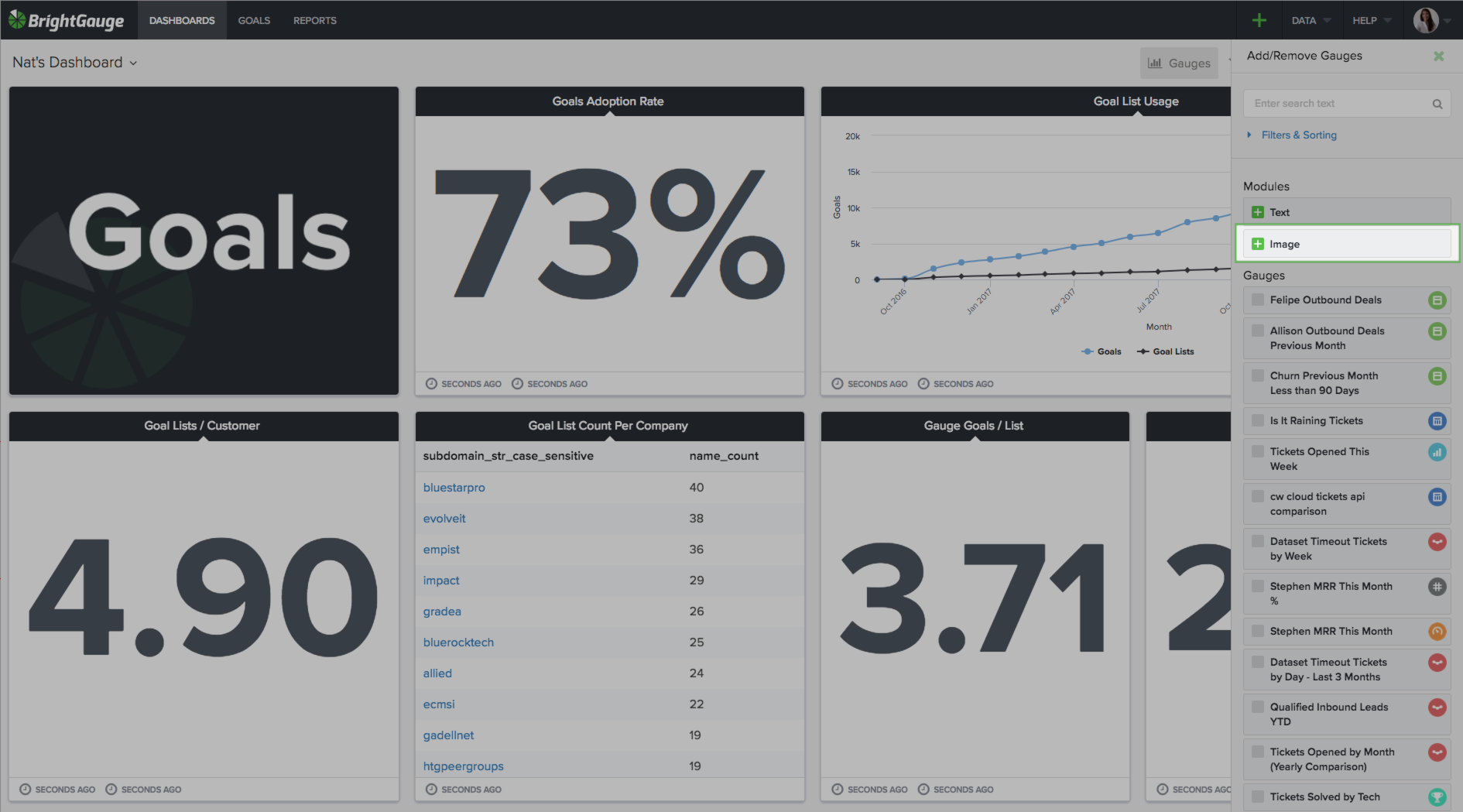Click the Stephen MRR This Month % number icon

click(x=1437, y=587)
